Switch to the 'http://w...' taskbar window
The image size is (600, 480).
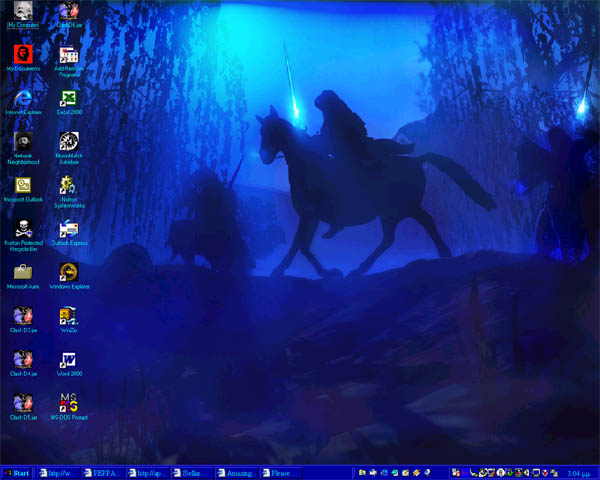[59, 473]
